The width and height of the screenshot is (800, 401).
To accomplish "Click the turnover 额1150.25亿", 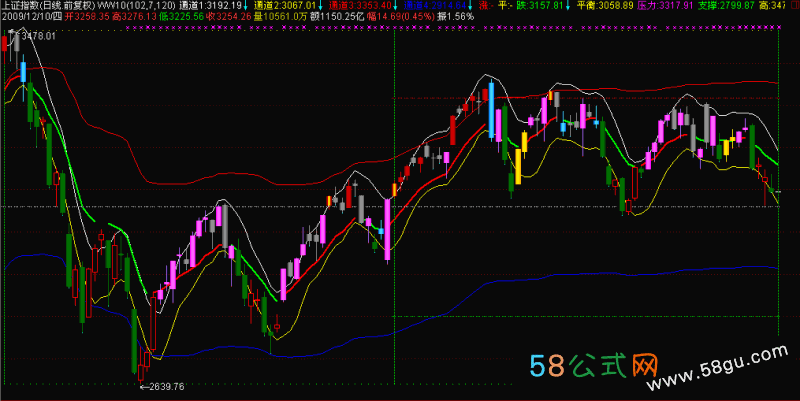I will 337,16.
